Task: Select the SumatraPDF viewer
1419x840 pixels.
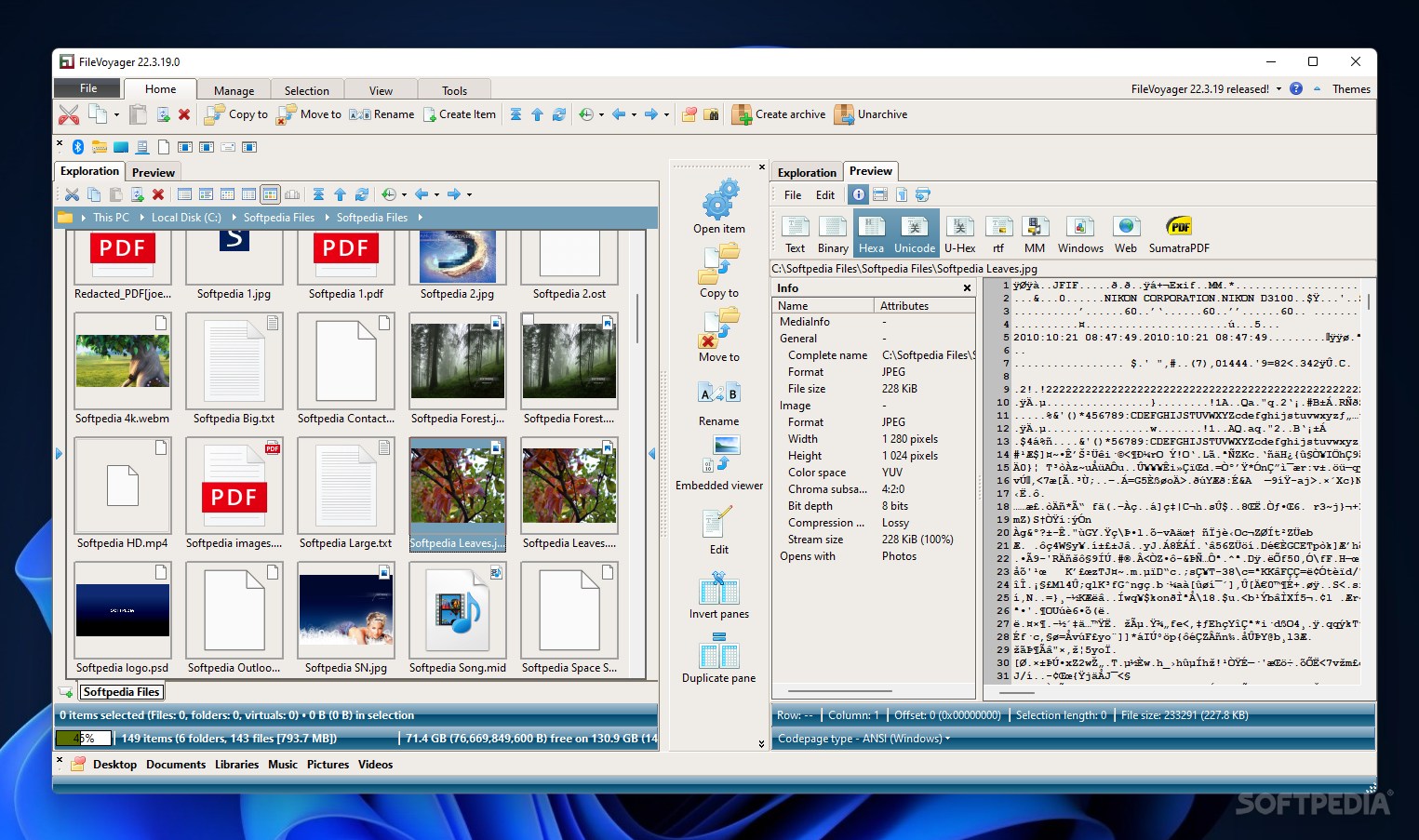Action: (1179, 234)
